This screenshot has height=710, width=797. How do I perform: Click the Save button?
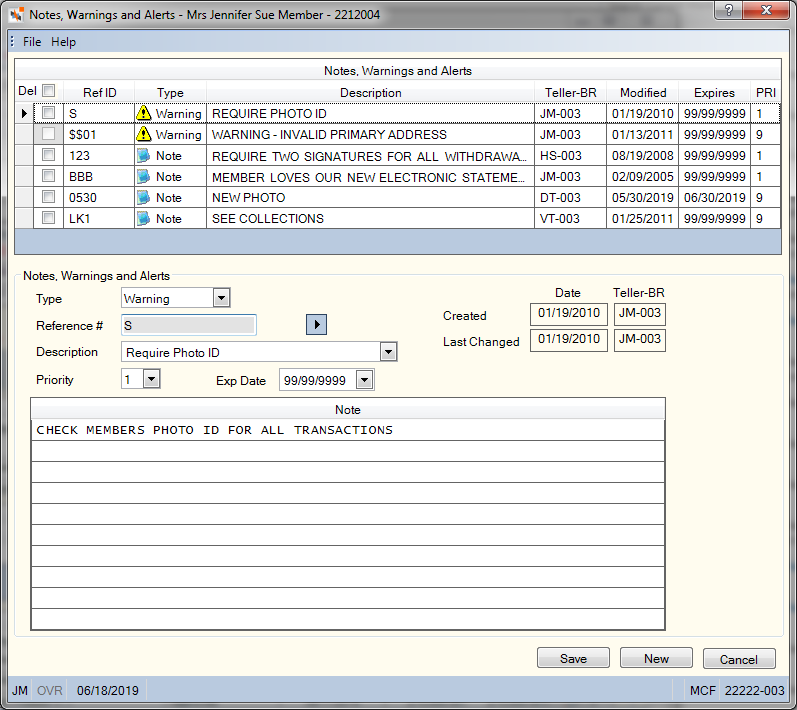(x=573, y=658)
